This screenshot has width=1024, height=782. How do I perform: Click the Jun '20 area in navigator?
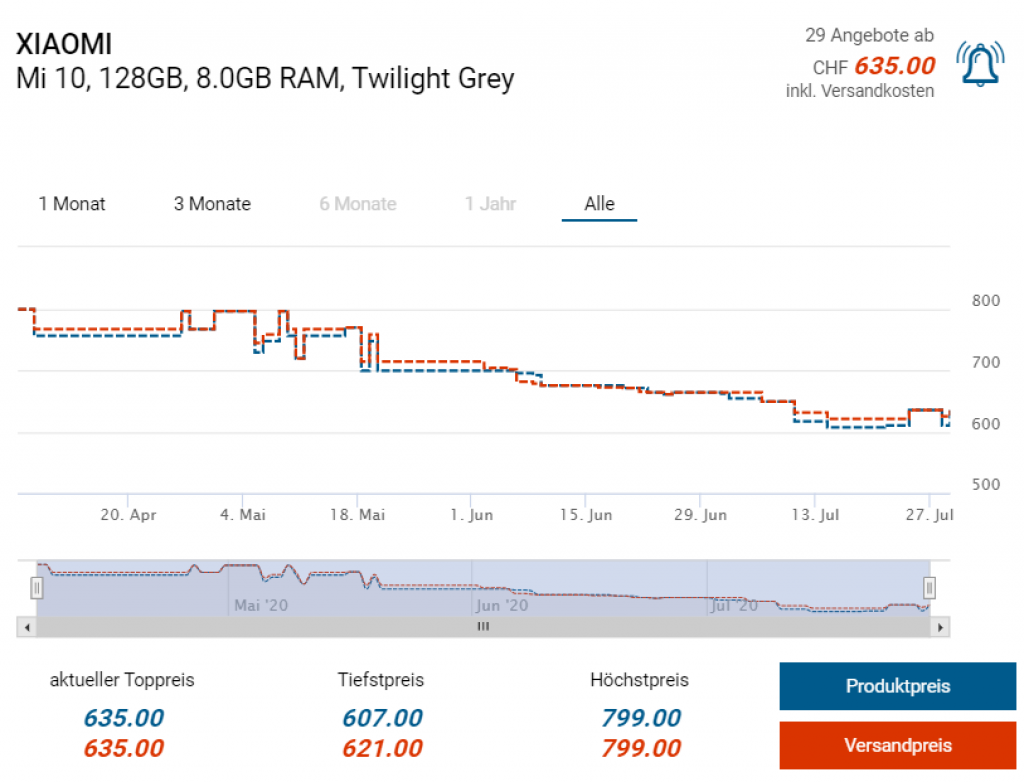(x=502, y=605)
